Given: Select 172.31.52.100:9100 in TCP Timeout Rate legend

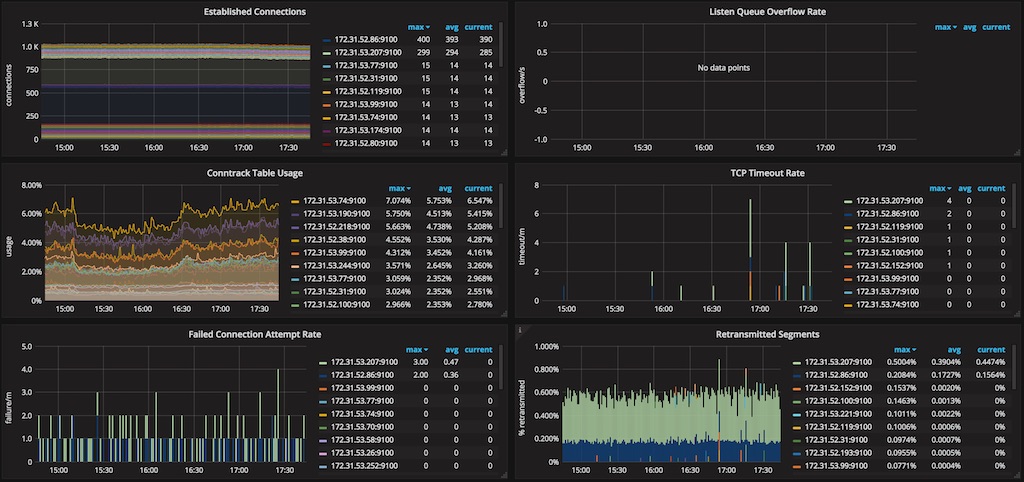Looking at the screenshot, I should (x=889, y=253).
